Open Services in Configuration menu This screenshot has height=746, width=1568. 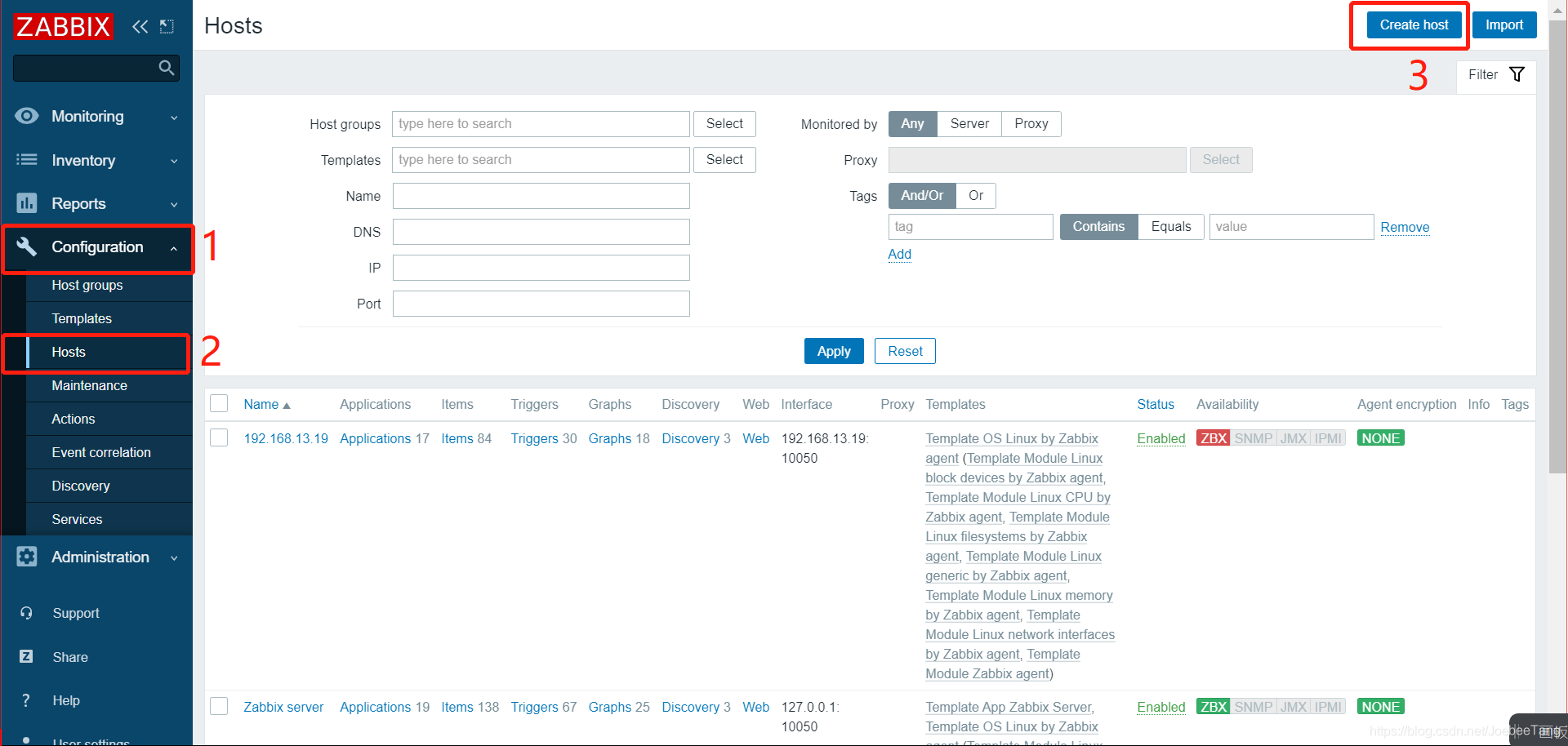(78, 519)
